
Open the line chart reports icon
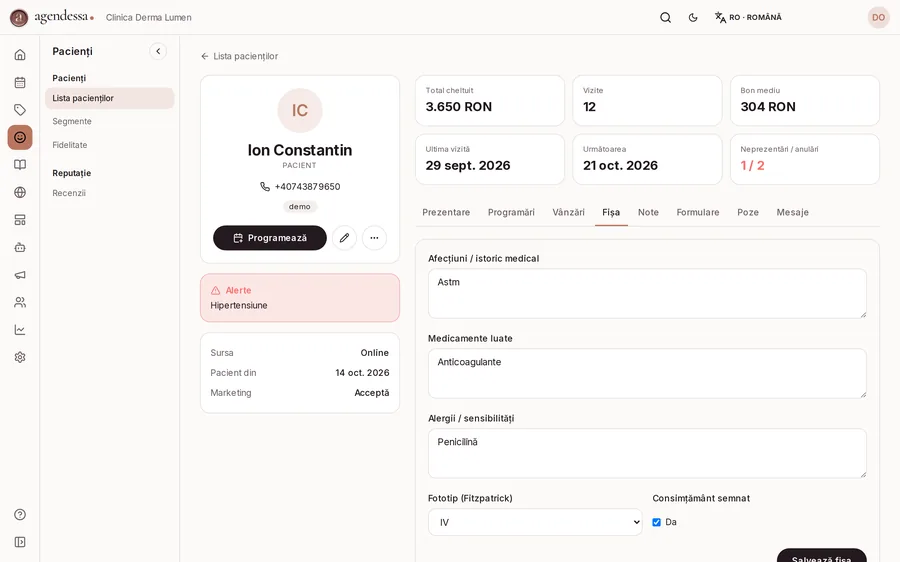(x=20, y=330)
